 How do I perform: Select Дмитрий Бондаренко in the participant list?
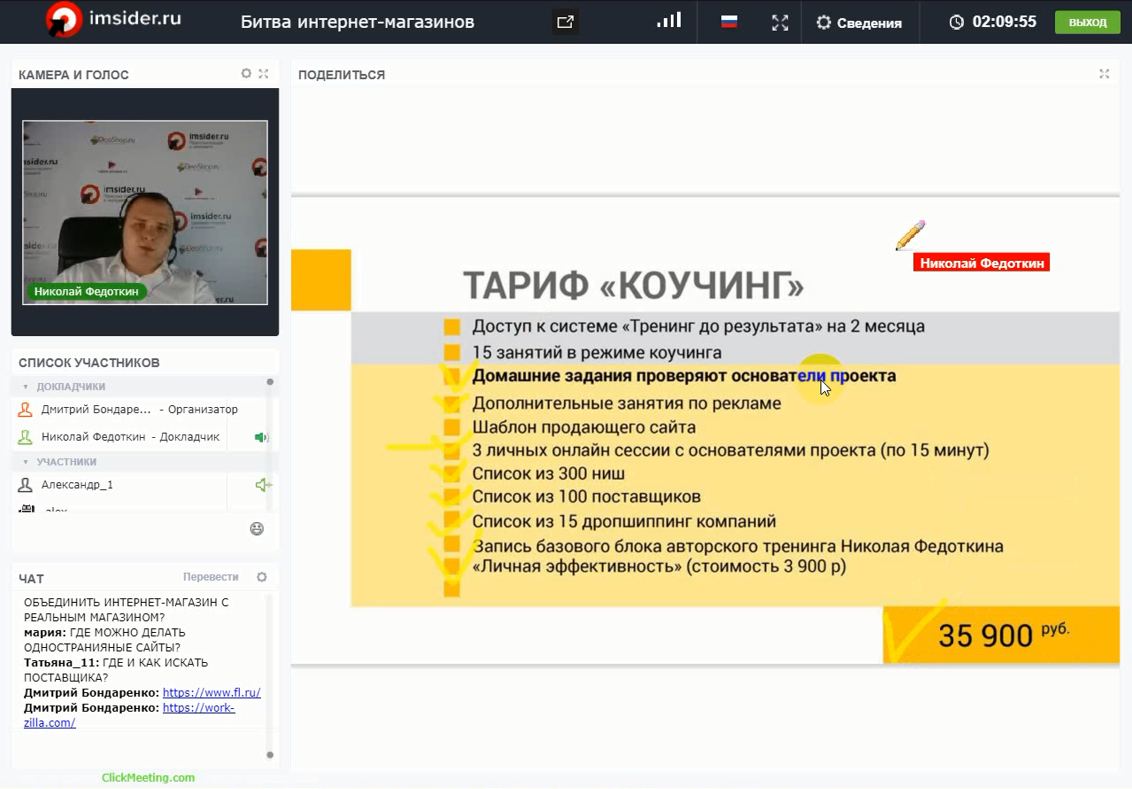pyautogui.click(x=96, y=410)
